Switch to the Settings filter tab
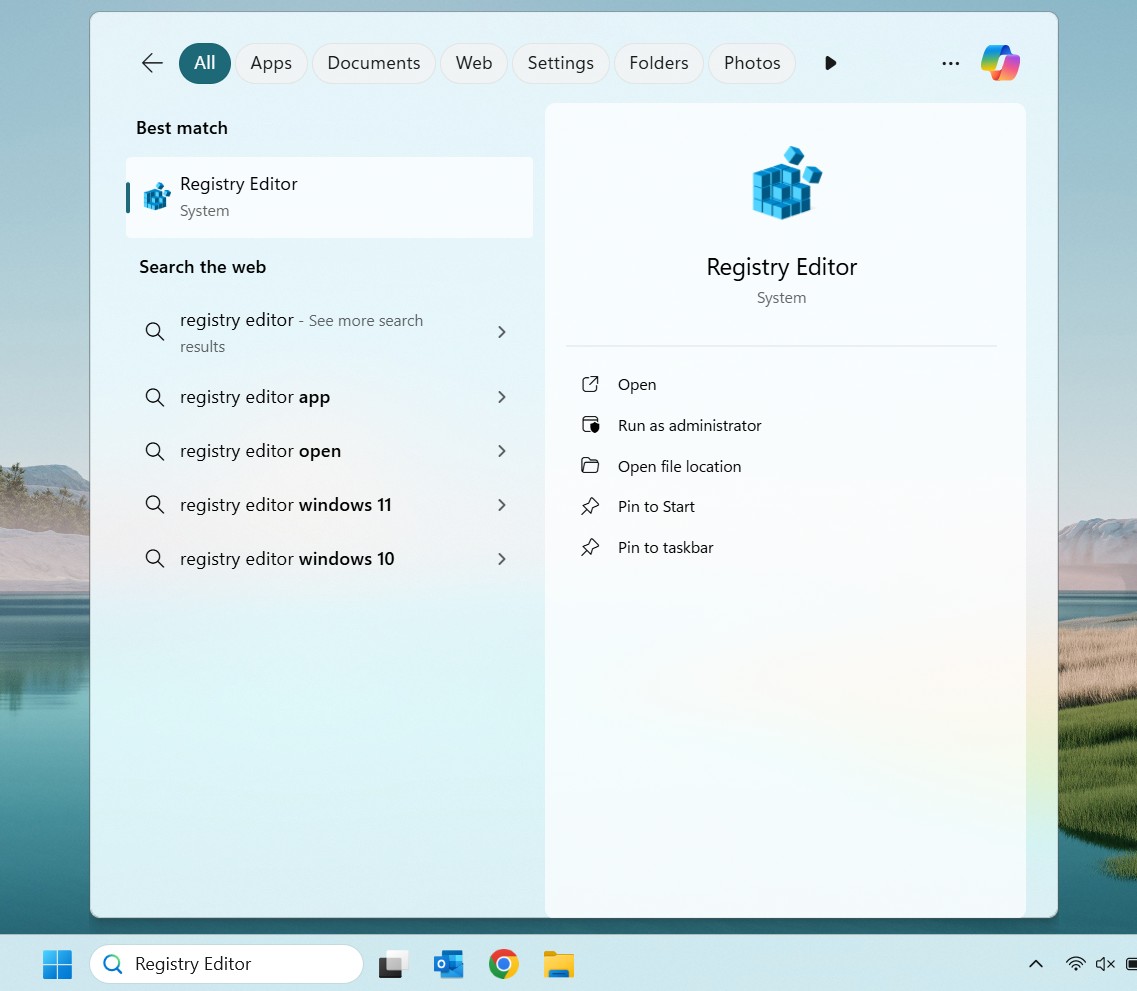This screenshot has width=1137, height=991. (x=561, y=63)
